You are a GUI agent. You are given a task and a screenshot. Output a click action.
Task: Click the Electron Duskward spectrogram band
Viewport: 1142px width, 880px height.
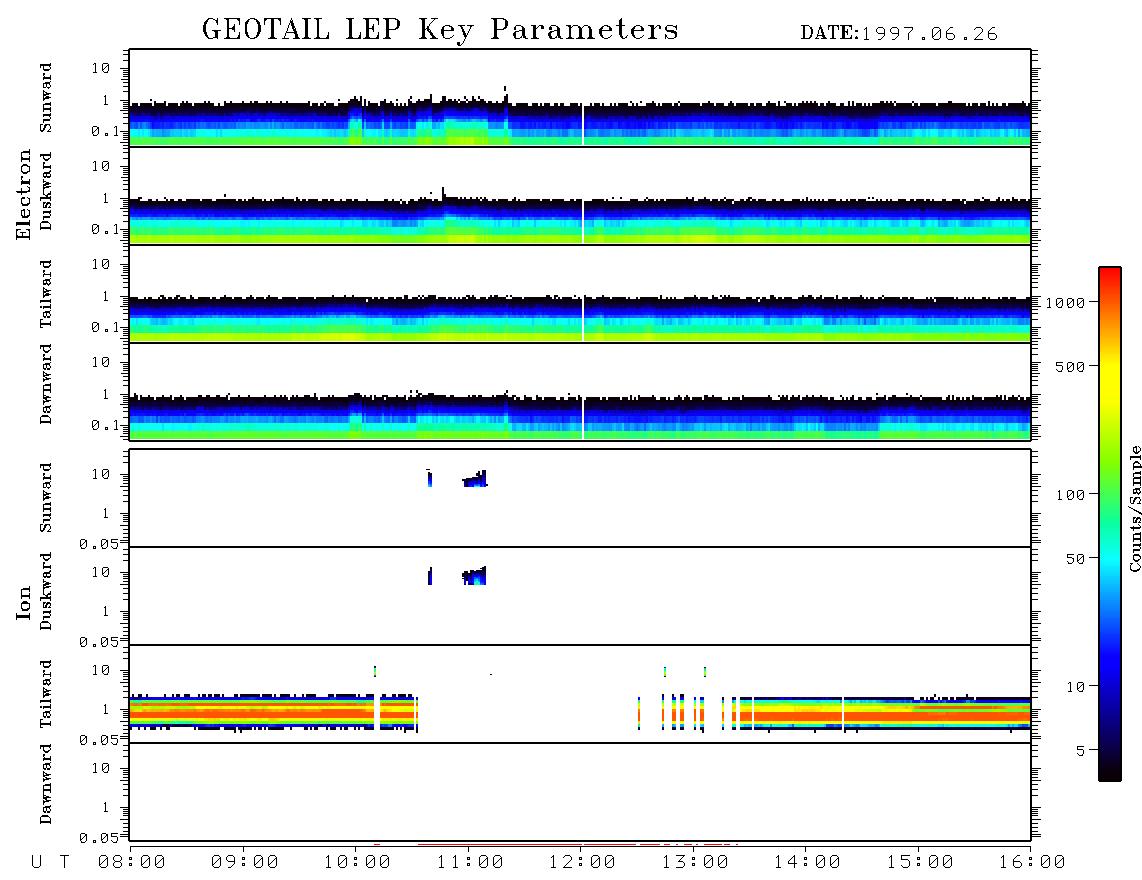[x=580, y=220]
